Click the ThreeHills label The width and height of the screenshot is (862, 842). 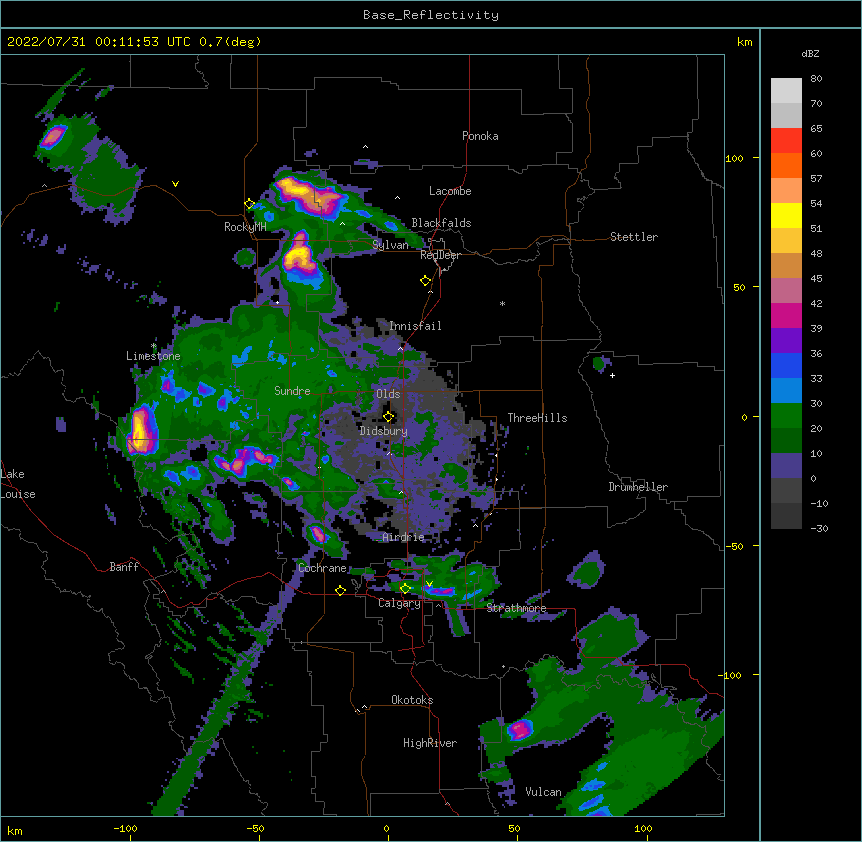click(x=537, y=418)
